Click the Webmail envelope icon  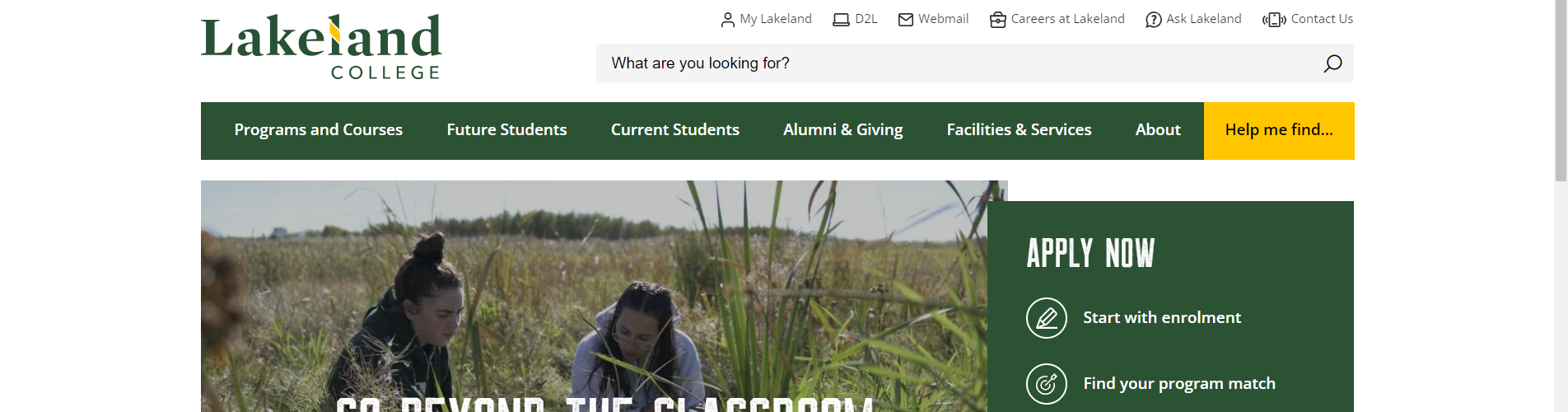click(906, 20)
